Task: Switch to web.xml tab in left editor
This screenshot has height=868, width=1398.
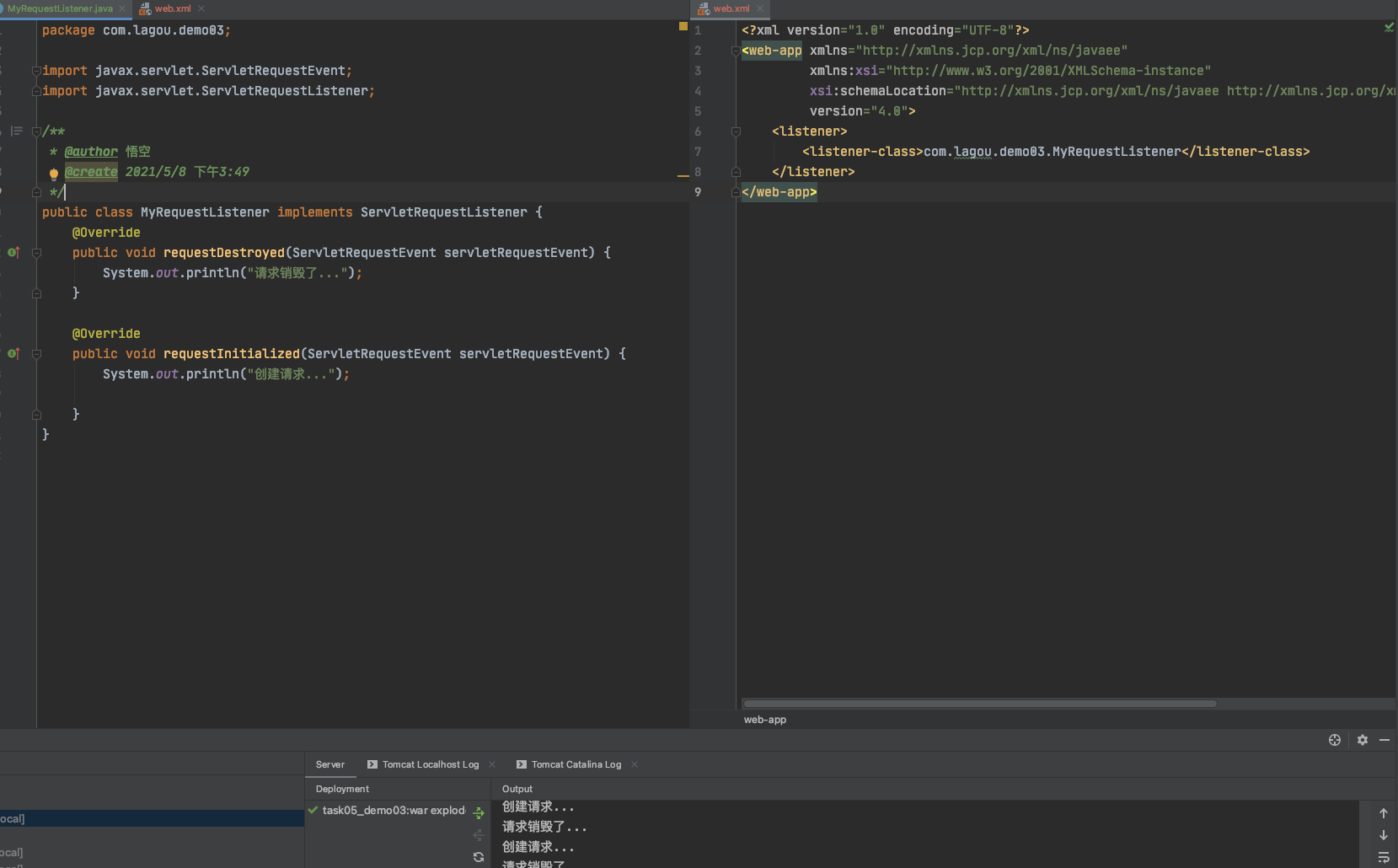Action: pyautogui.click(x=173, y=8)
